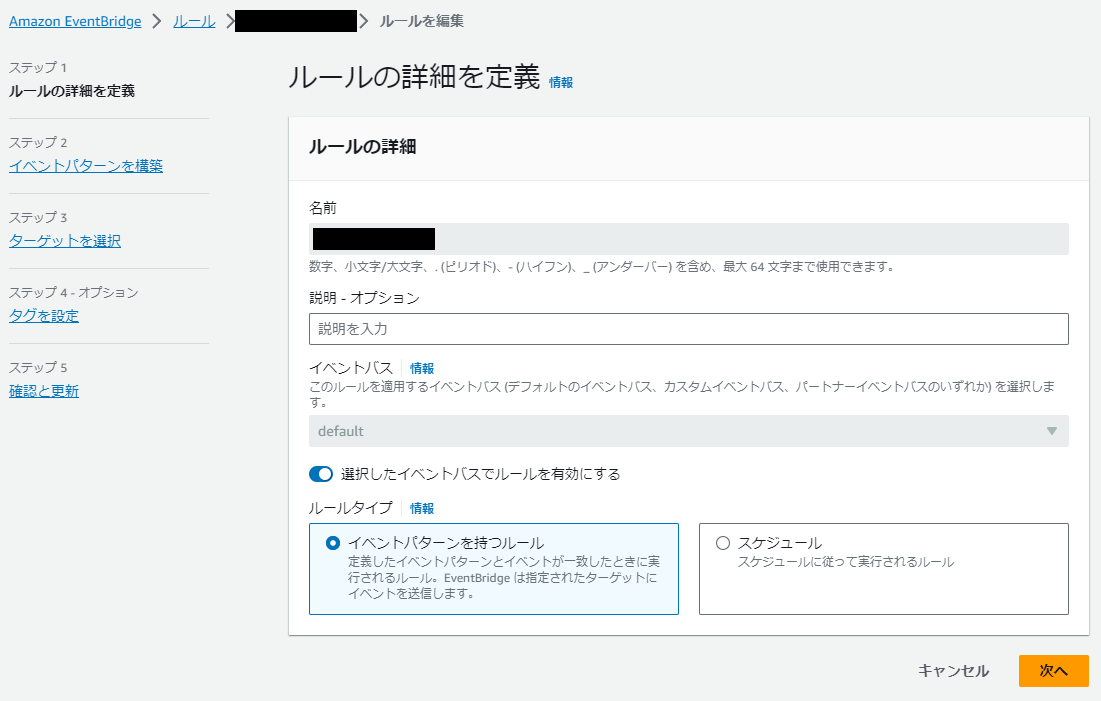Click the キャンセル button
This screenshot has width=1101, height=701.
point(954,671)
